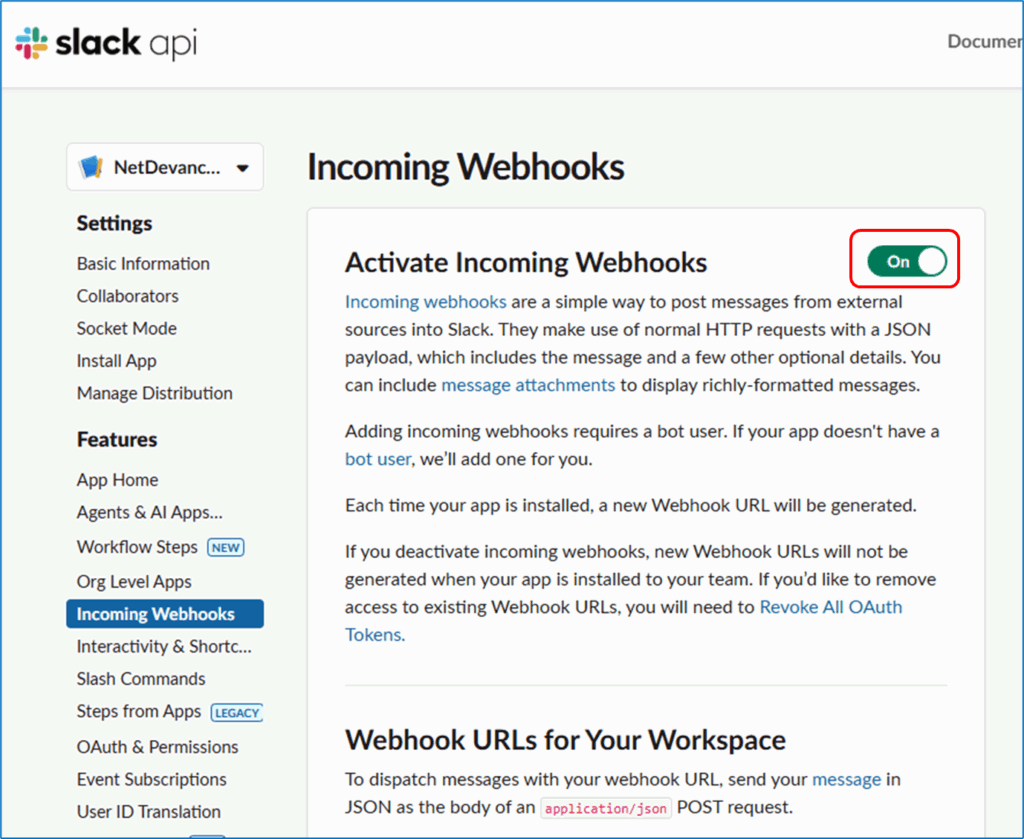The image size is (1024, 839).
Task: Turn off the Activate Incoming Webhooks toggle
Action: click(905, 262)
